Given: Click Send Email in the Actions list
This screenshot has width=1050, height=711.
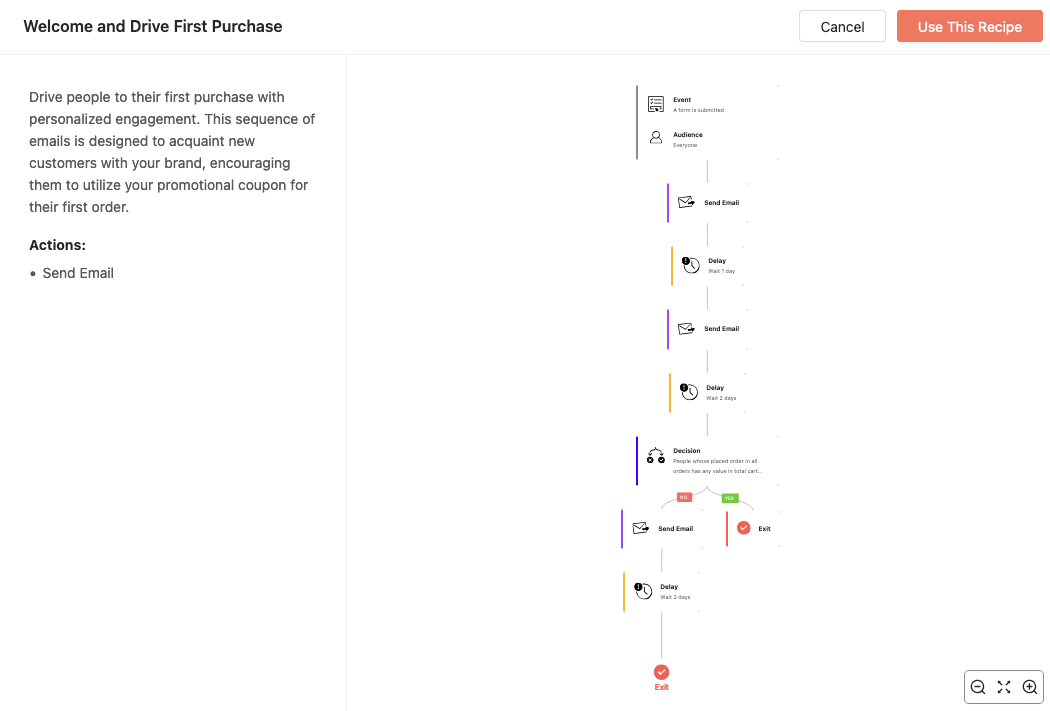Looking at the screenshot, I should [x=78, y=273].
